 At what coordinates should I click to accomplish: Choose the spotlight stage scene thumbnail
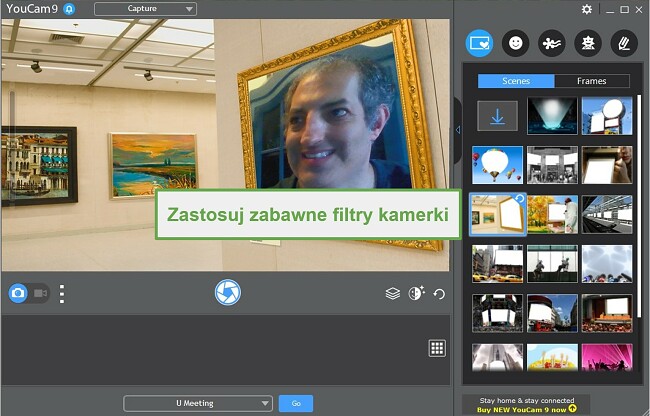552,116
